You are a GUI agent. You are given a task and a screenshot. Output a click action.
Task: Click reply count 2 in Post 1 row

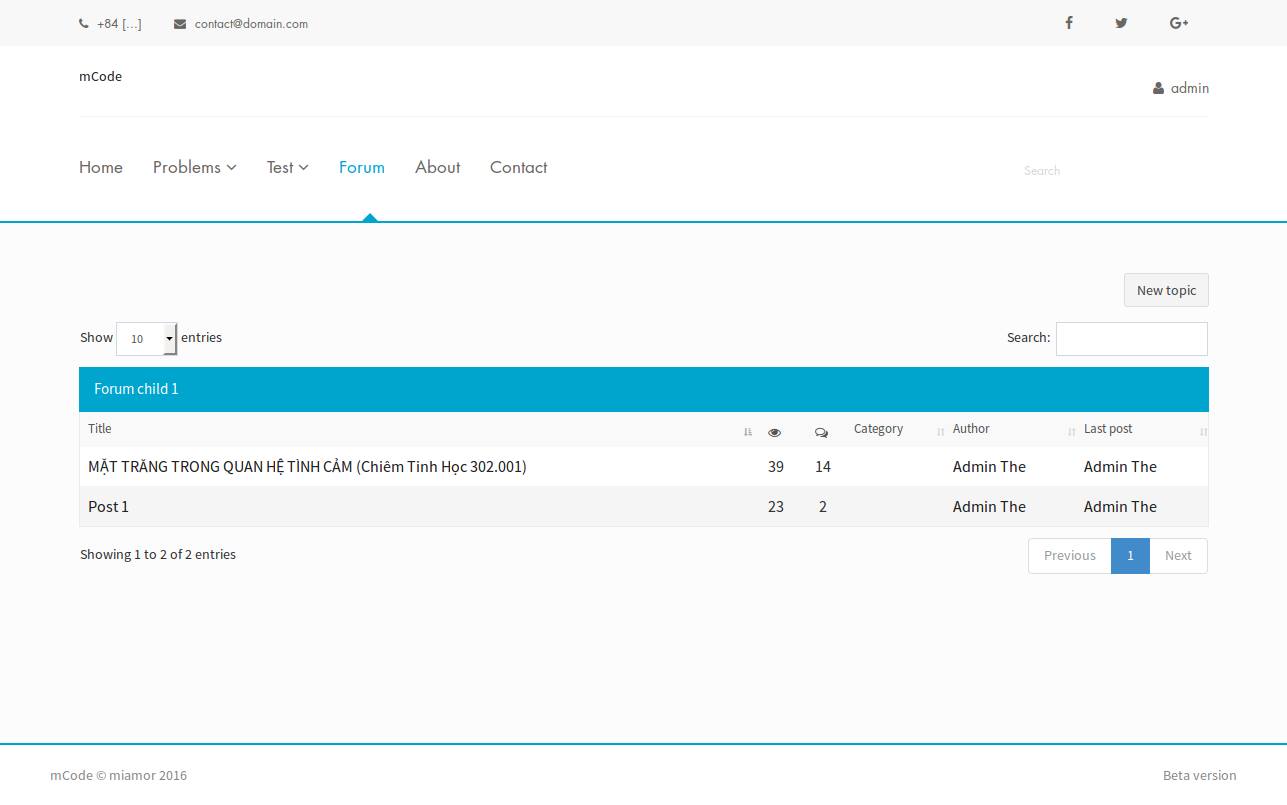coord(823,507)
